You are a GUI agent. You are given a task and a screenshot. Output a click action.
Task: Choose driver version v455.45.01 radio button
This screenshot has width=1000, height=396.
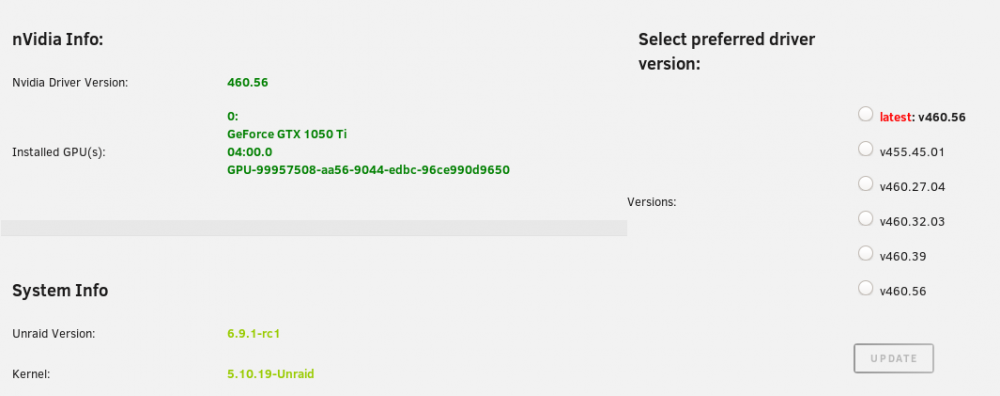(x=865, y=149)
